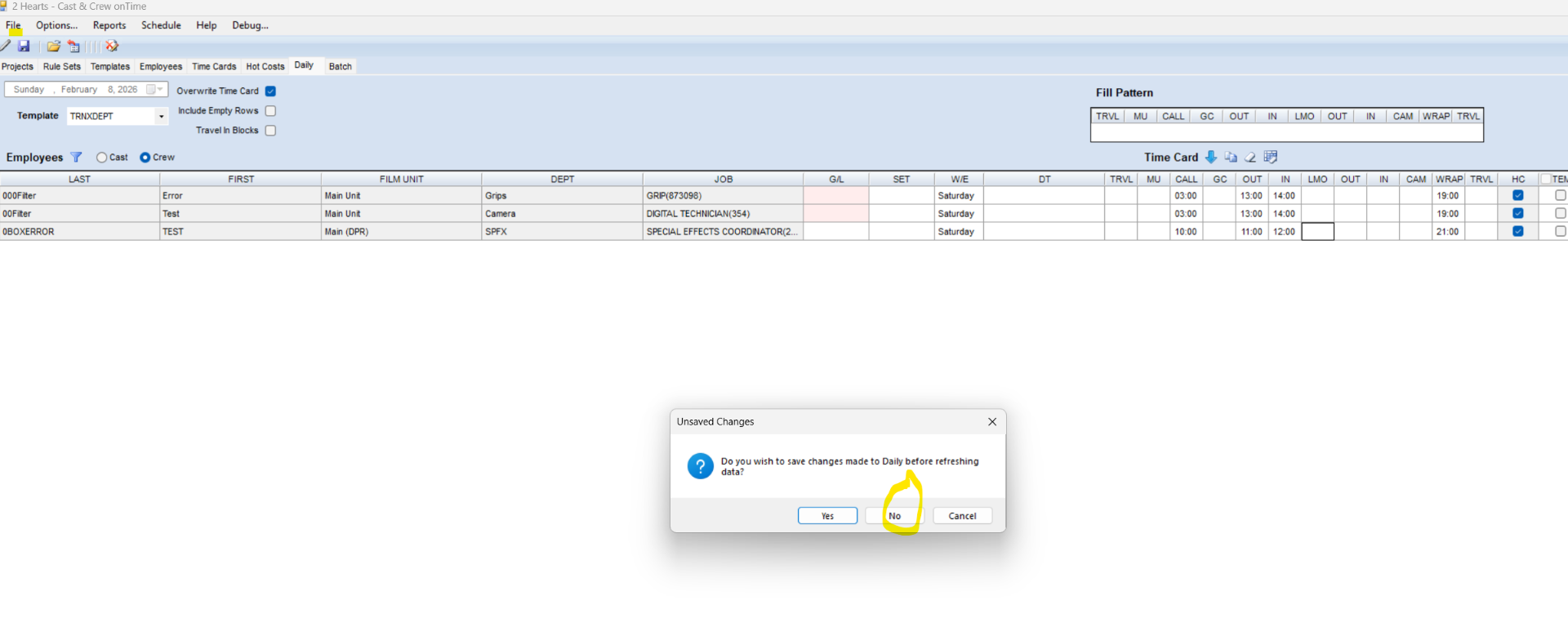Click the SPECIAL EFFECTS COORDINATOR job cell
This screenshot has width=1568, height=618.
pyautogui.click(x=723, y=232)
